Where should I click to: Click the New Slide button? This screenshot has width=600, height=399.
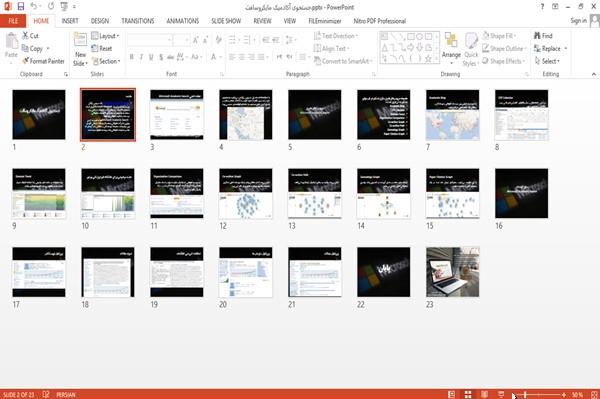(80, 49)
